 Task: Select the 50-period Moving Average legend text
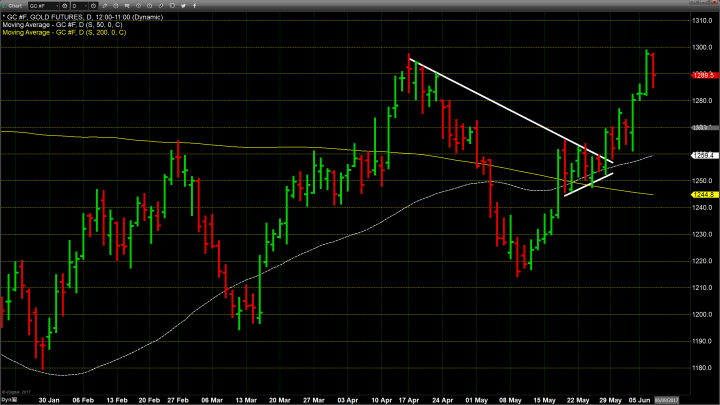click(x=65, y=26)
